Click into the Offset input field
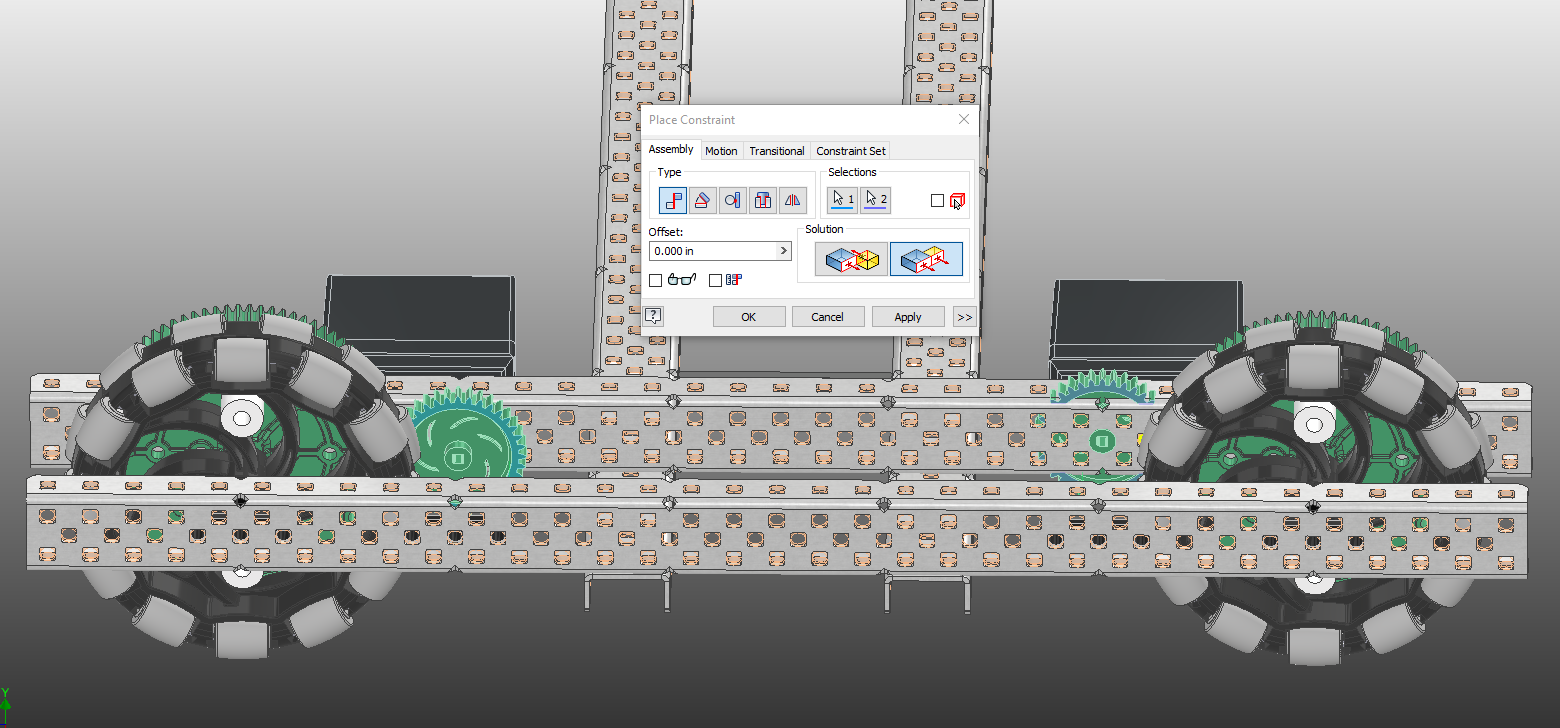Viewport: 1560px width, 728px height. 712,251
